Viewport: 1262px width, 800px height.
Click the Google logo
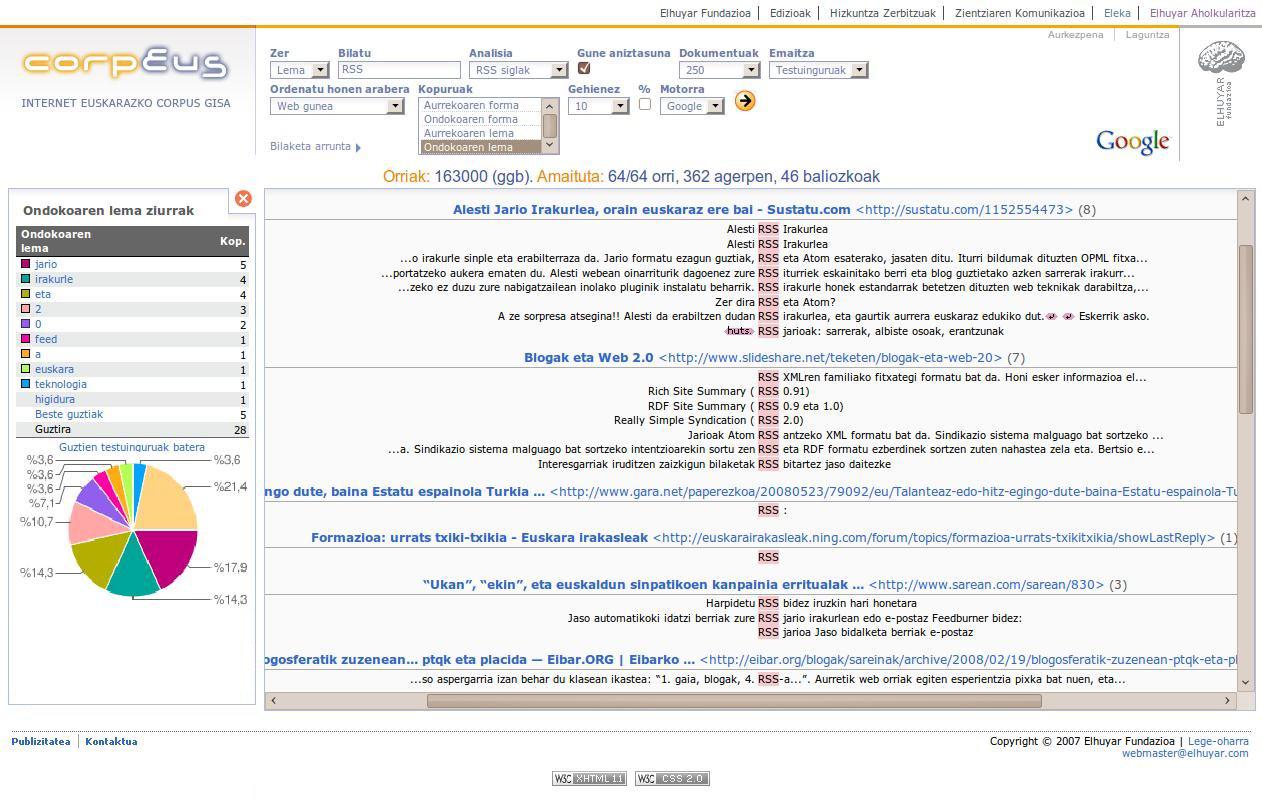pyautogui.click(x=1132, y=142)
